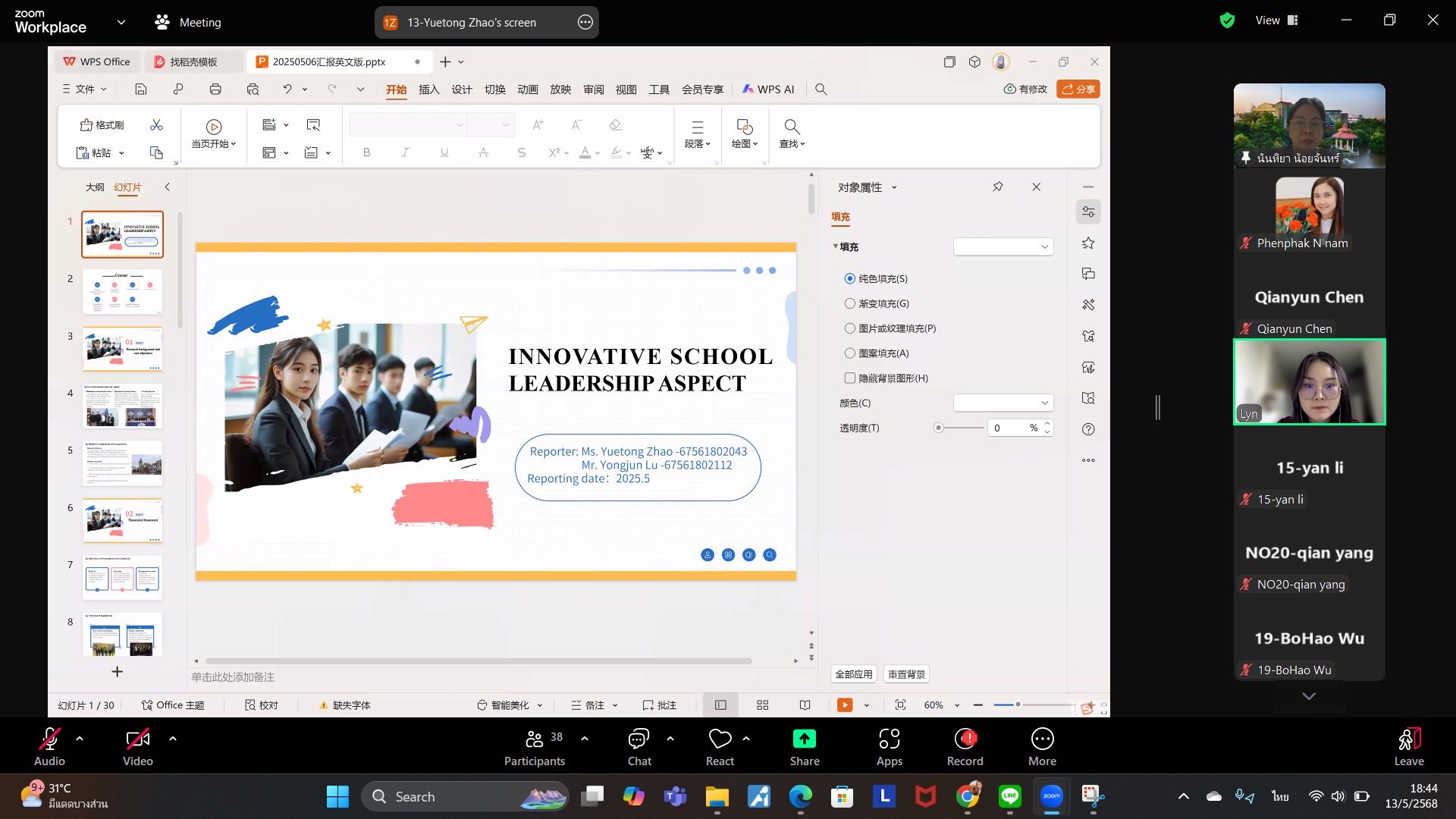
Task: Click the Save icon in WPS toolbar
Action: [x=141, y=89]
